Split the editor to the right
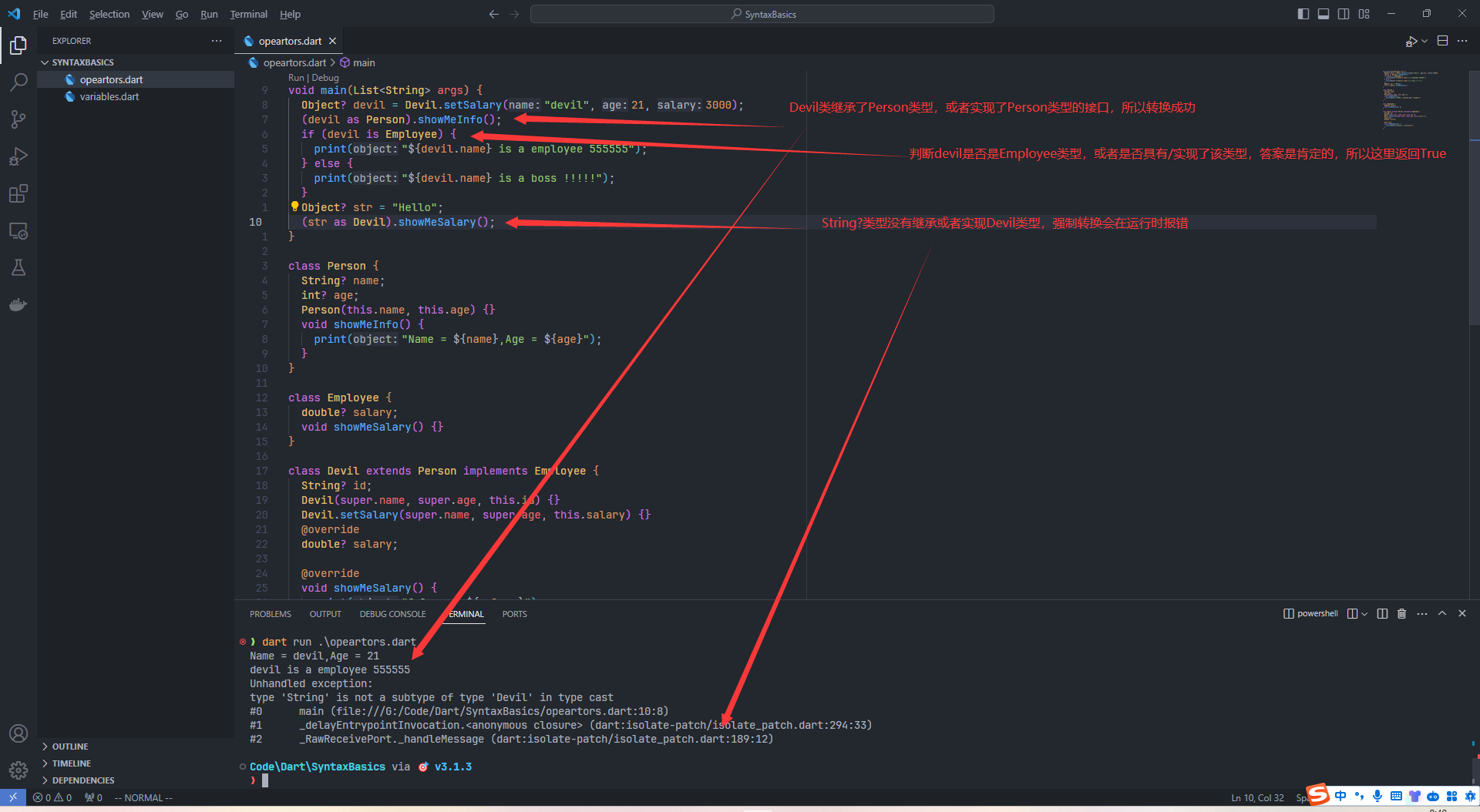Screen dimensions: 1480x812 (x=1443, y=41)
